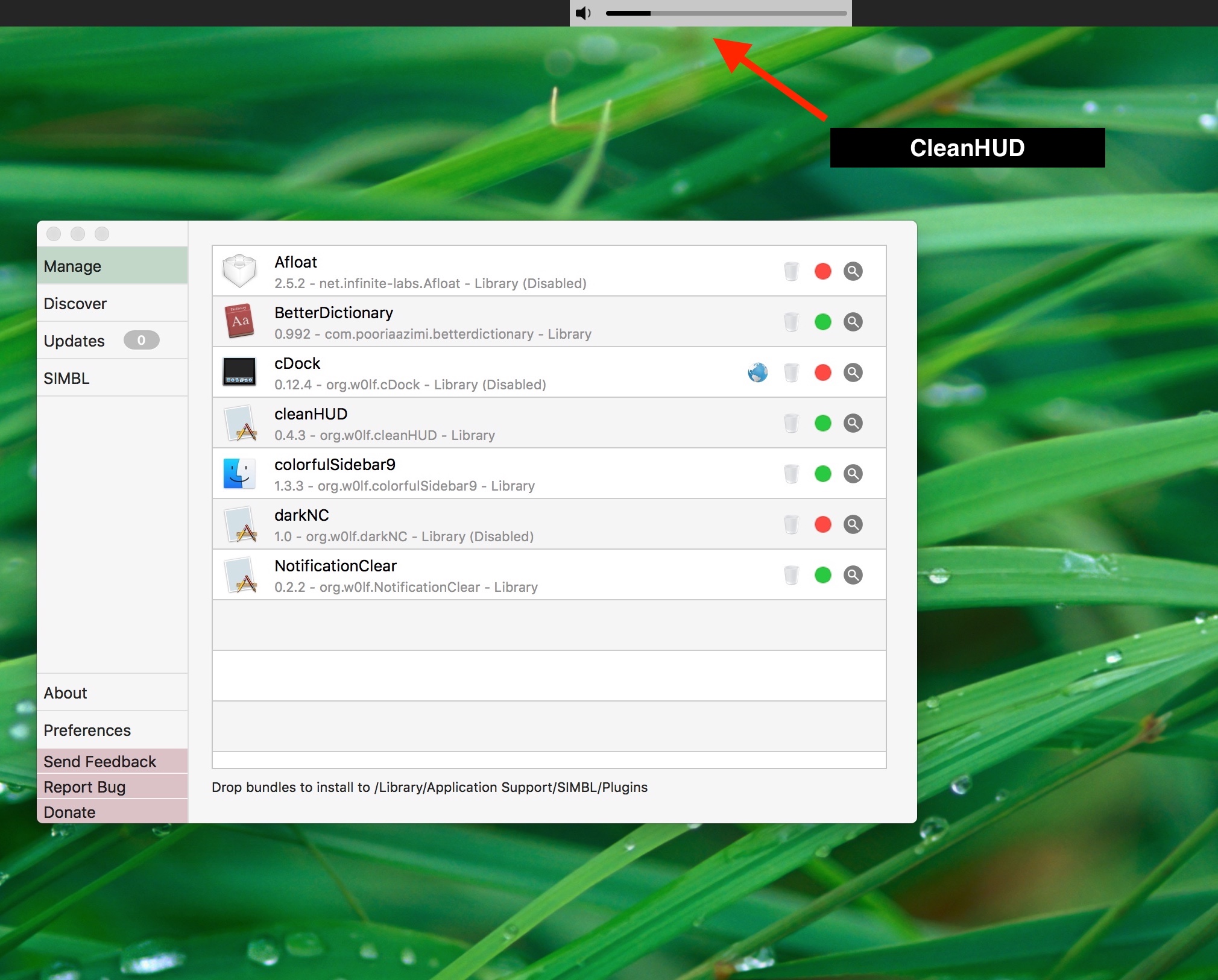Click the Updates count badge
Image resolution: width=1218 pixels, height=980 pixels.
point(141,340)
